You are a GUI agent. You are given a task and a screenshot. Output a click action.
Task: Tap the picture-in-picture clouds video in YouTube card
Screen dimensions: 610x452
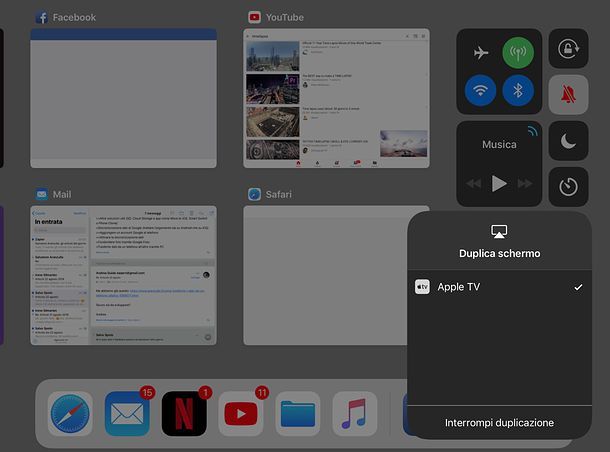(404, 144)
